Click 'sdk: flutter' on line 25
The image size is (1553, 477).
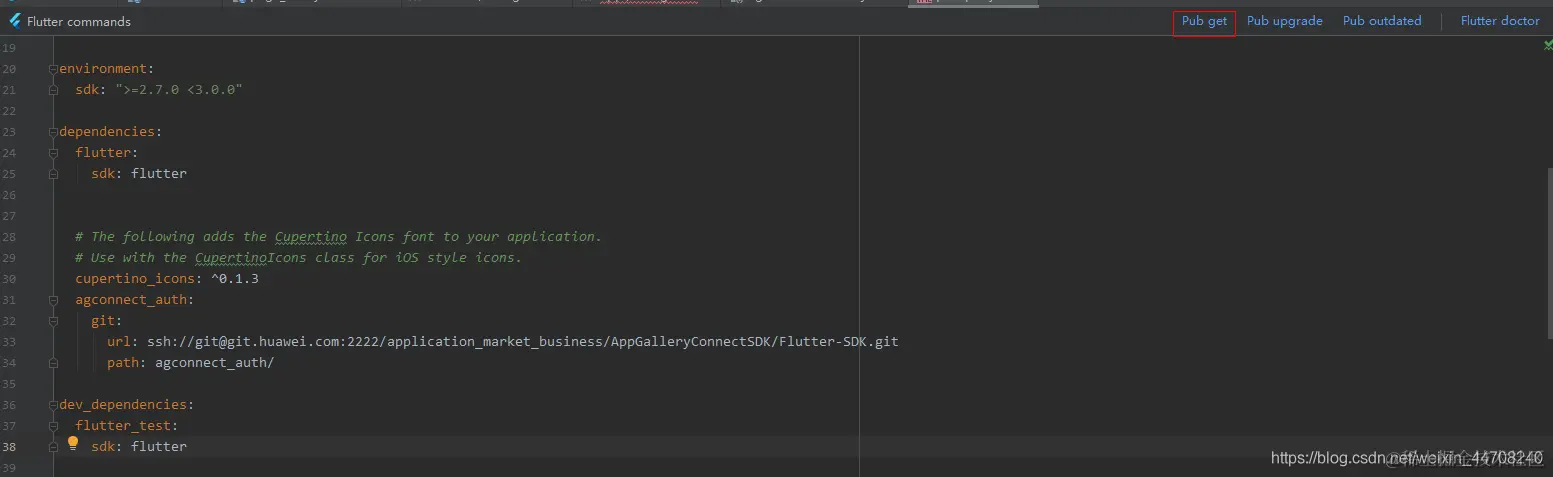pos(139,174)
